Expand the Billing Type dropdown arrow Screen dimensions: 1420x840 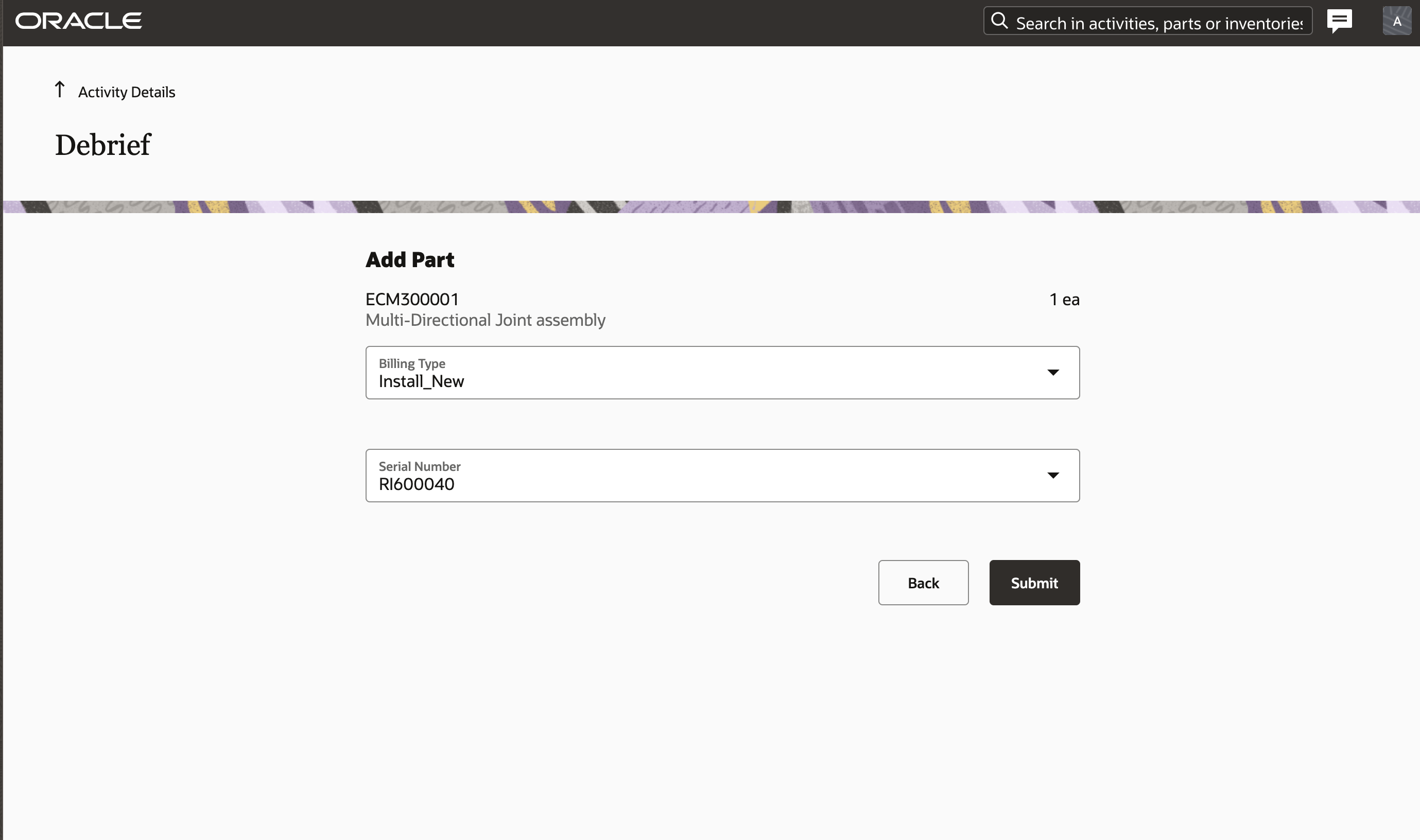point(1052,373)
